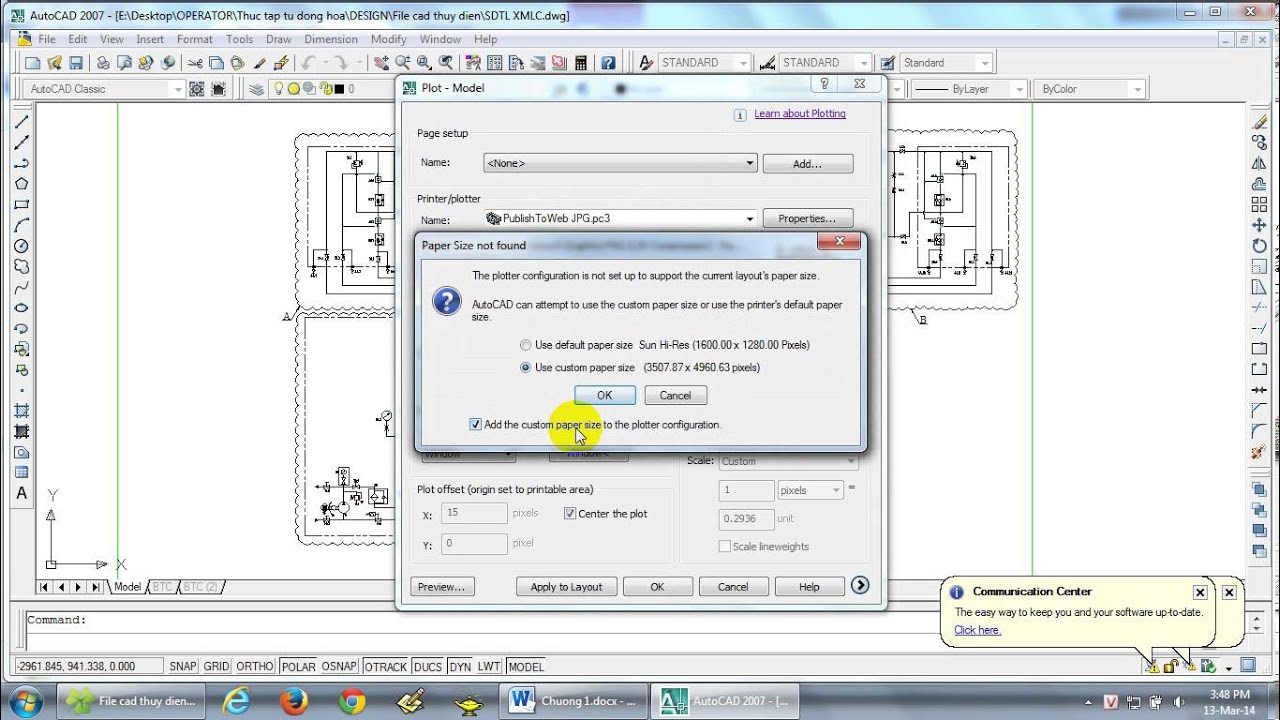Image resolution: width=1280 pixels, height=720 pixels.
Task: Open QuickCalc calculator icon
Action: [581, 62]
